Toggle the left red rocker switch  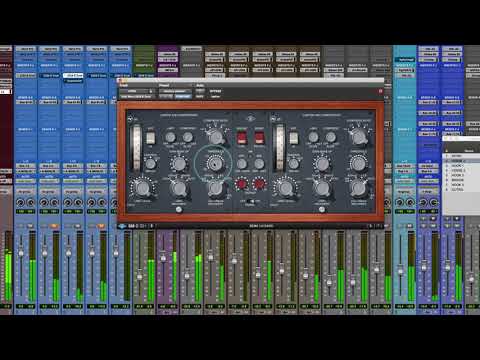tap(241, 138)
